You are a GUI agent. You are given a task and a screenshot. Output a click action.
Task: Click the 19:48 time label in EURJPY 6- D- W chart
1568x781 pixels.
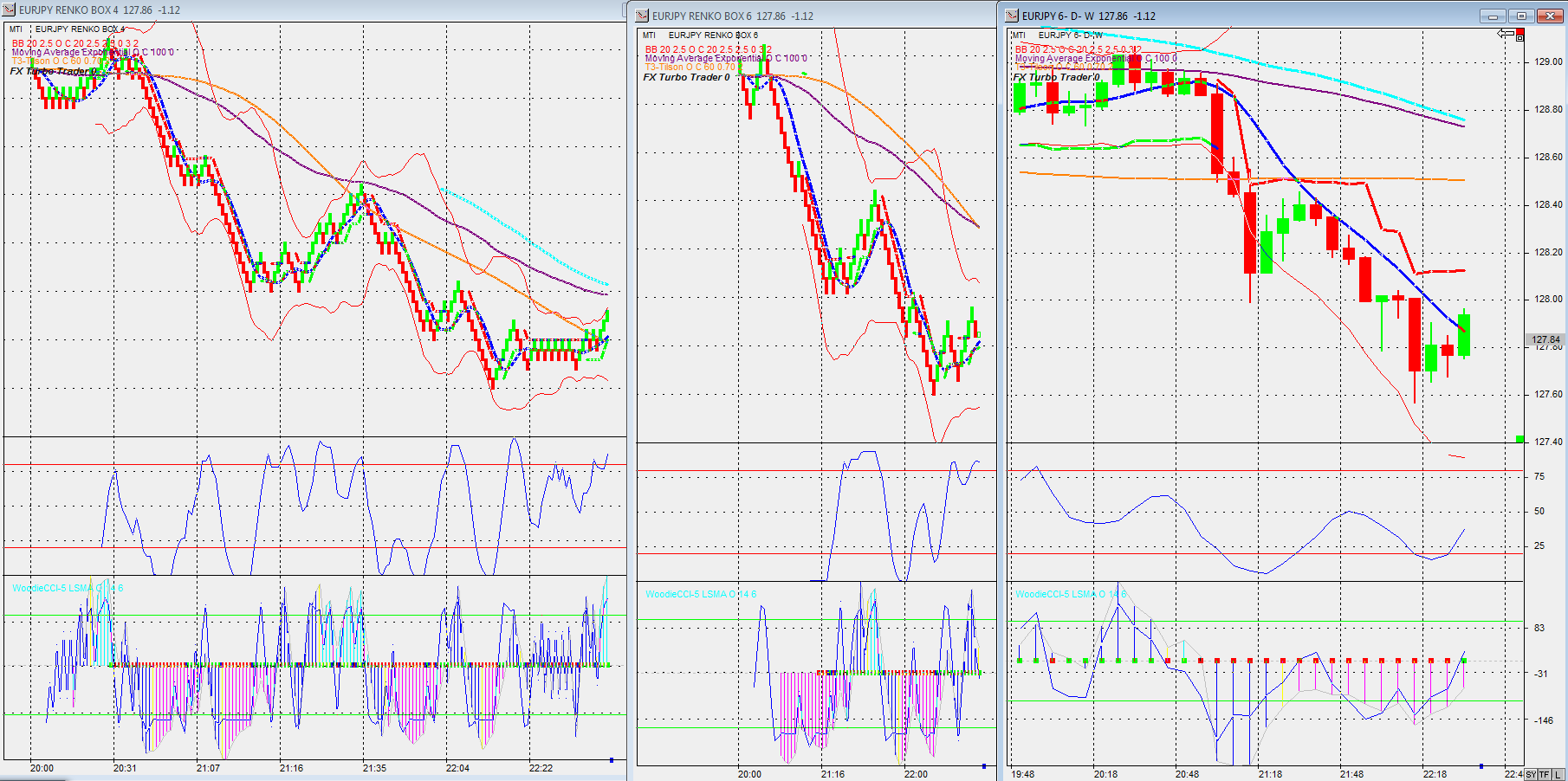pyautogui.click(x=1023, y=774)
